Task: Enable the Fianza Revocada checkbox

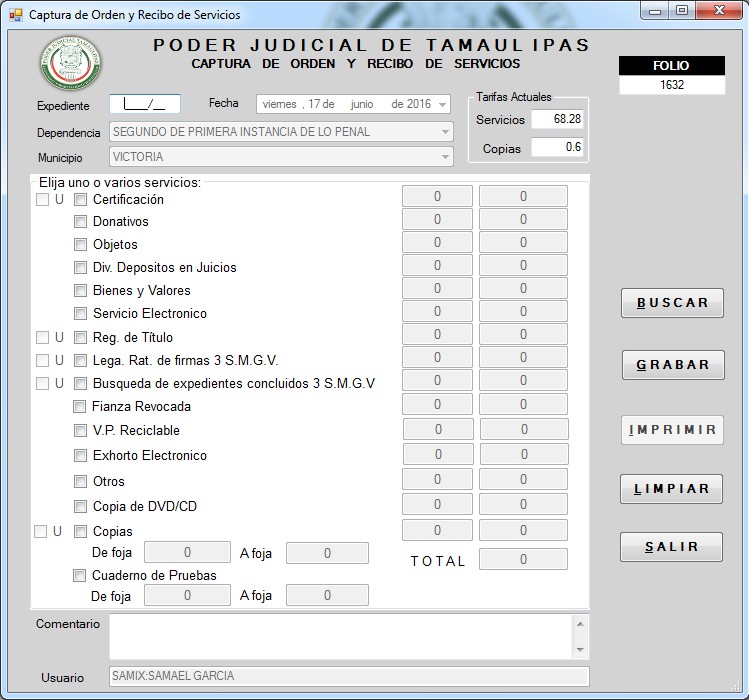Action: (x=79, y=407)
